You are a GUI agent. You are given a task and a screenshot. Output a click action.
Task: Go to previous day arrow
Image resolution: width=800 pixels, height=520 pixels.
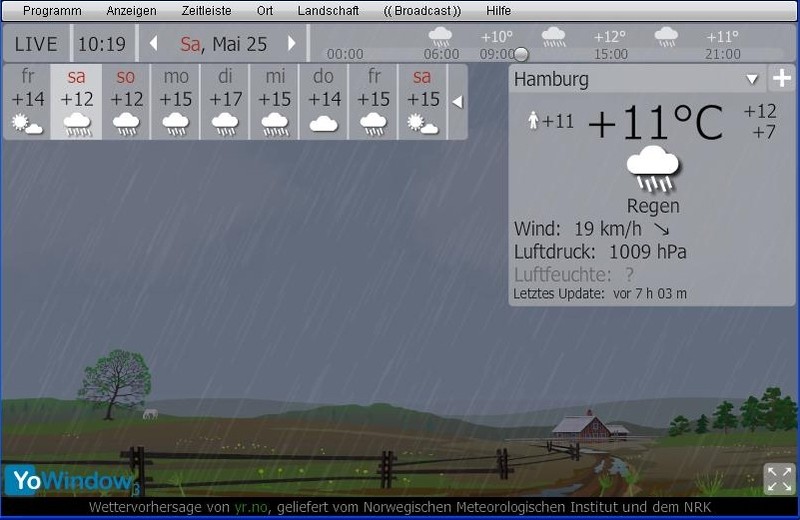pyautogui.click(x=153, y=44)
